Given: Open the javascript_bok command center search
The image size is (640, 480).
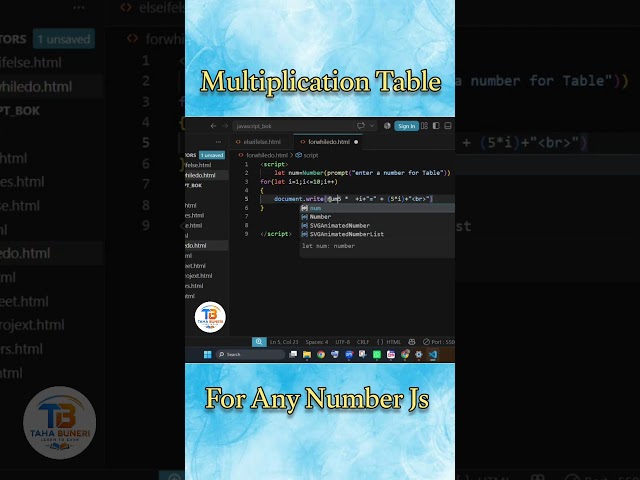Looking at the screenshot, I should coord(292,126).
